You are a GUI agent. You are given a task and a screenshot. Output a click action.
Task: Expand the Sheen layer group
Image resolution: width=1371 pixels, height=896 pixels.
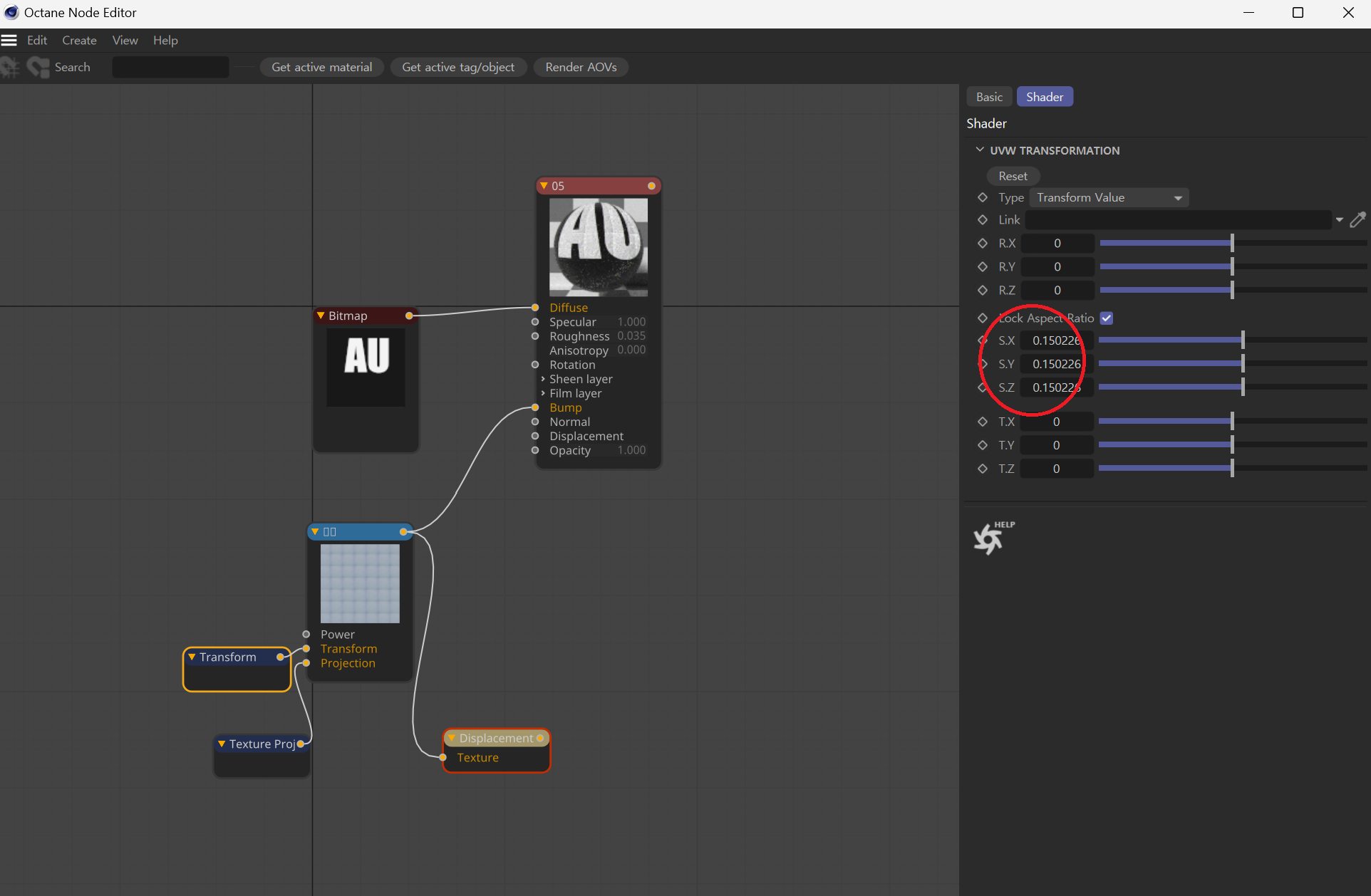point(543,379)
